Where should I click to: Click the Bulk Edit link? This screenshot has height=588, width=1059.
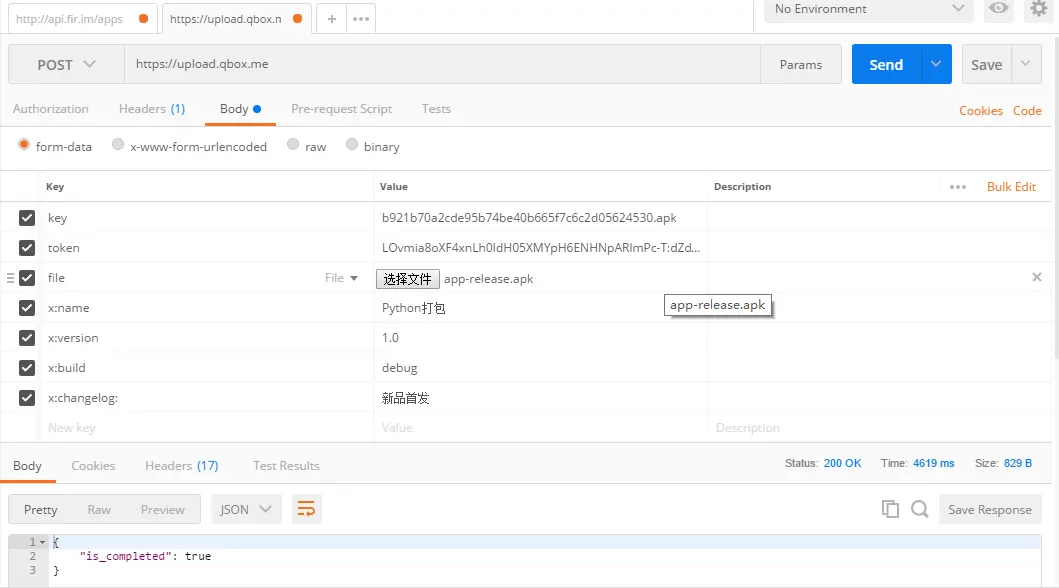click(x=1011, y=187)
